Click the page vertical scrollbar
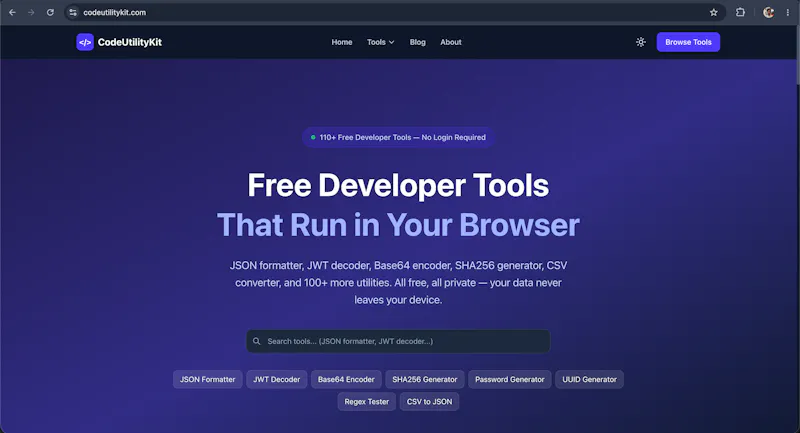 (797, 56)
